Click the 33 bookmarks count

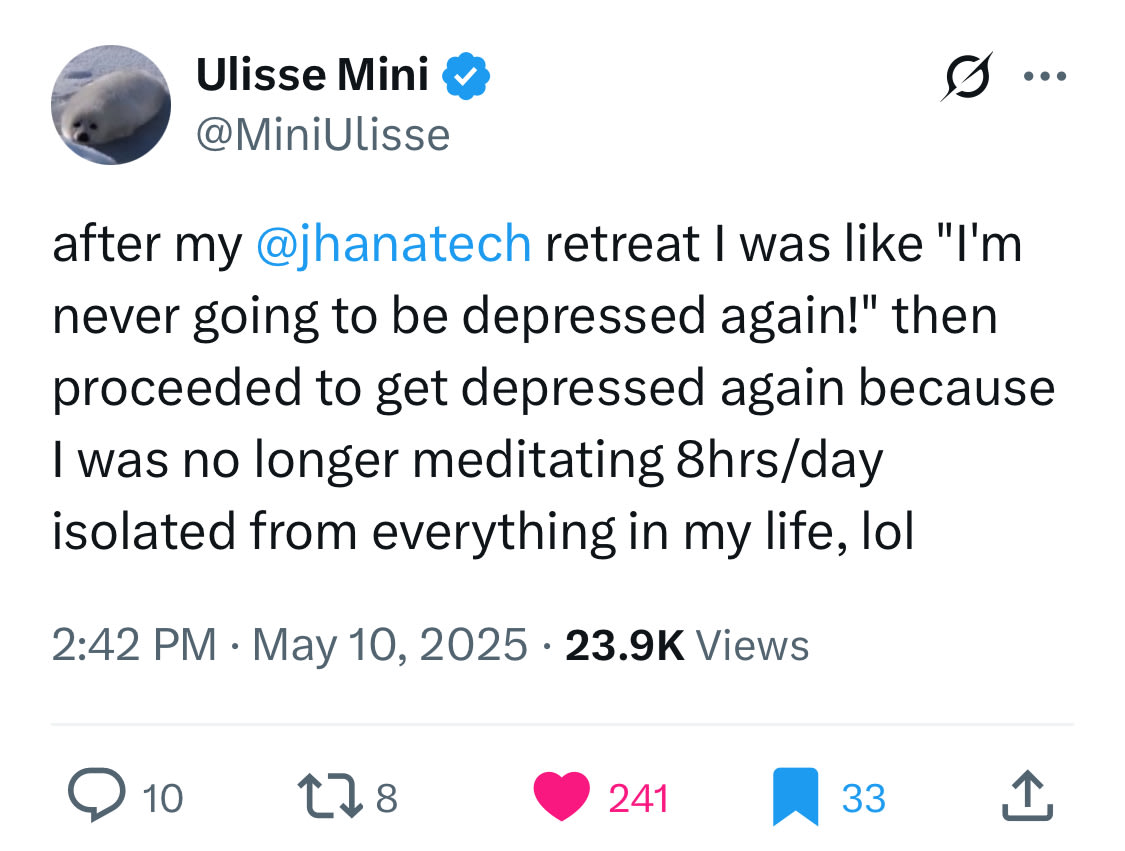[x=864, y=798]
